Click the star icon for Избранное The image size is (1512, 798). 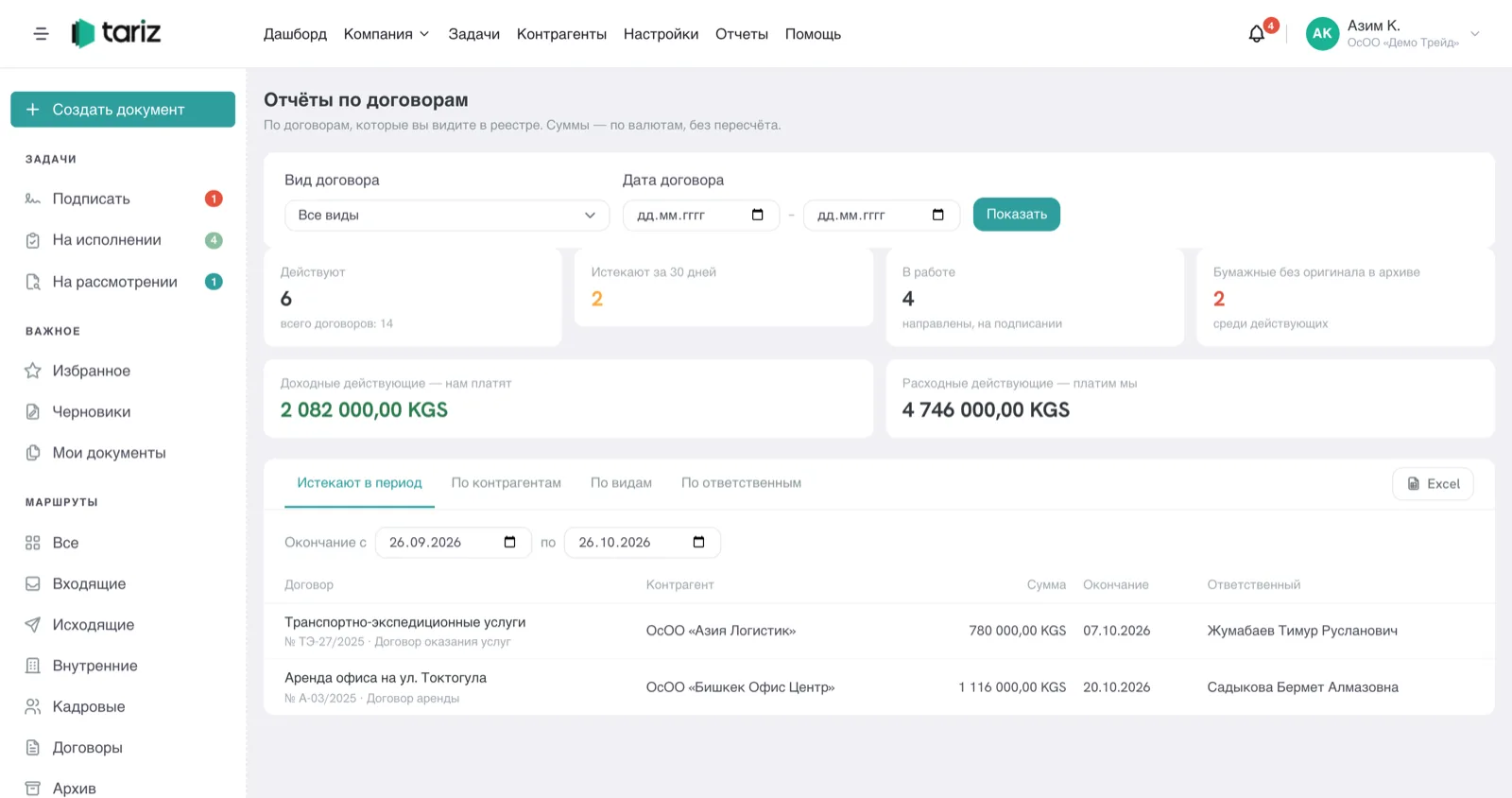[x=33, y=371]
